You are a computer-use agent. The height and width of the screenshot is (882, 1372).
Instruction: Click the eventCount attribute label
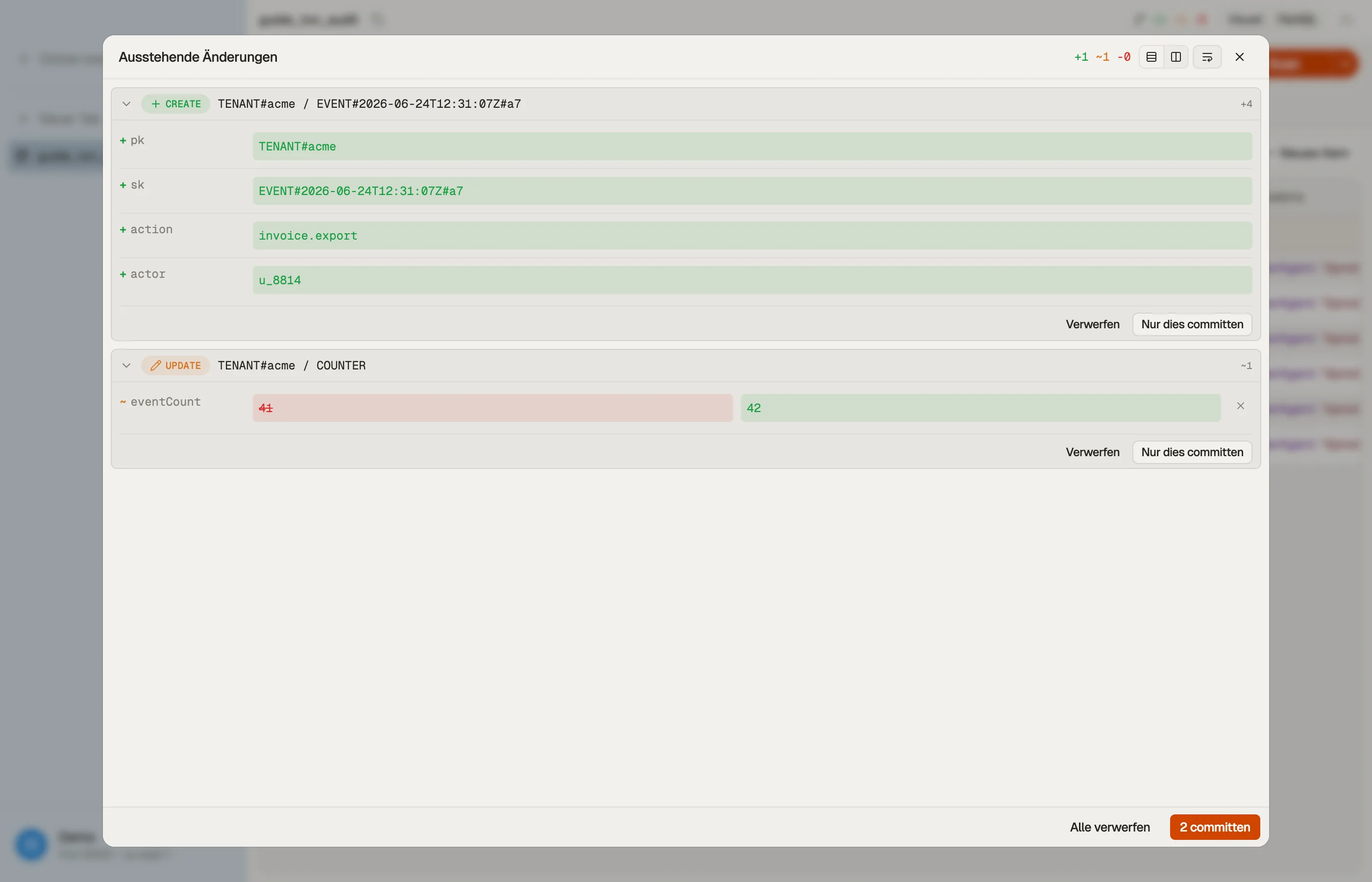pyautogui.click(x=166, y=402)
